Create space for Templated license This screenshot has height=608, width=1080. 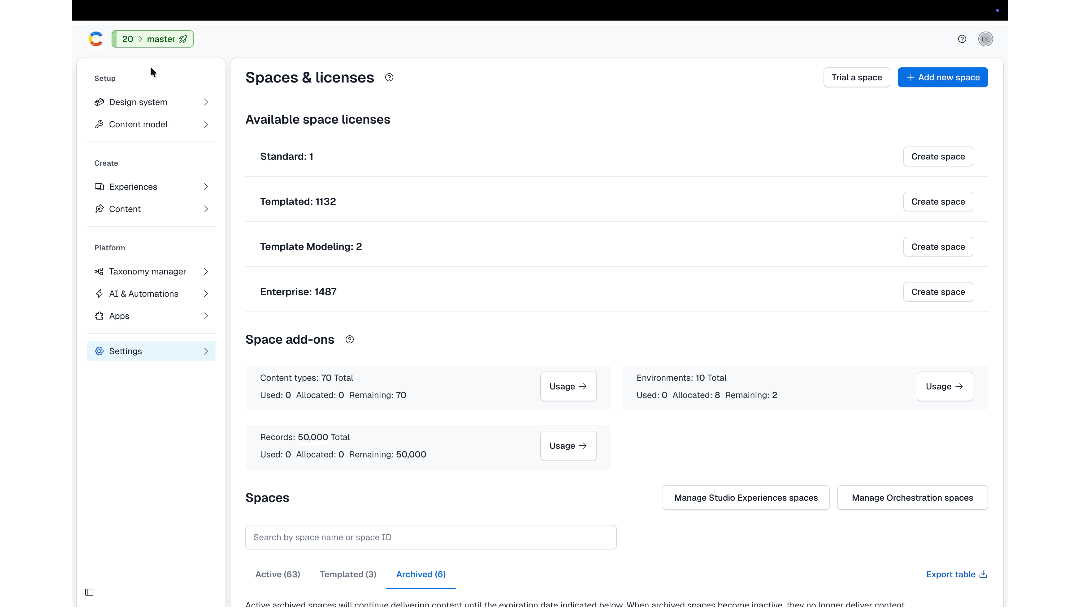937,202
